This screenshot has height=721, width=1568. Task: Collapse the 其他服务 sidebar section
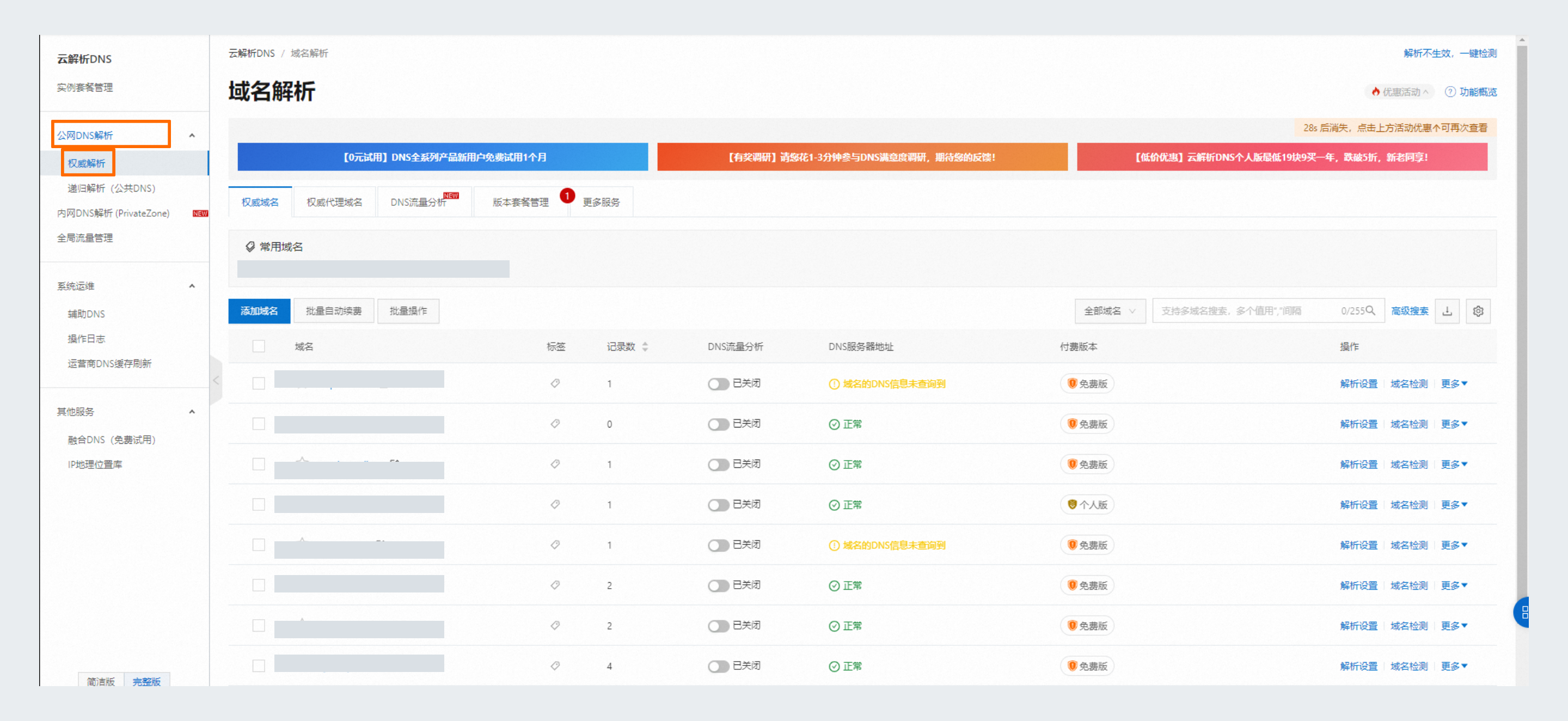(192, 412)
